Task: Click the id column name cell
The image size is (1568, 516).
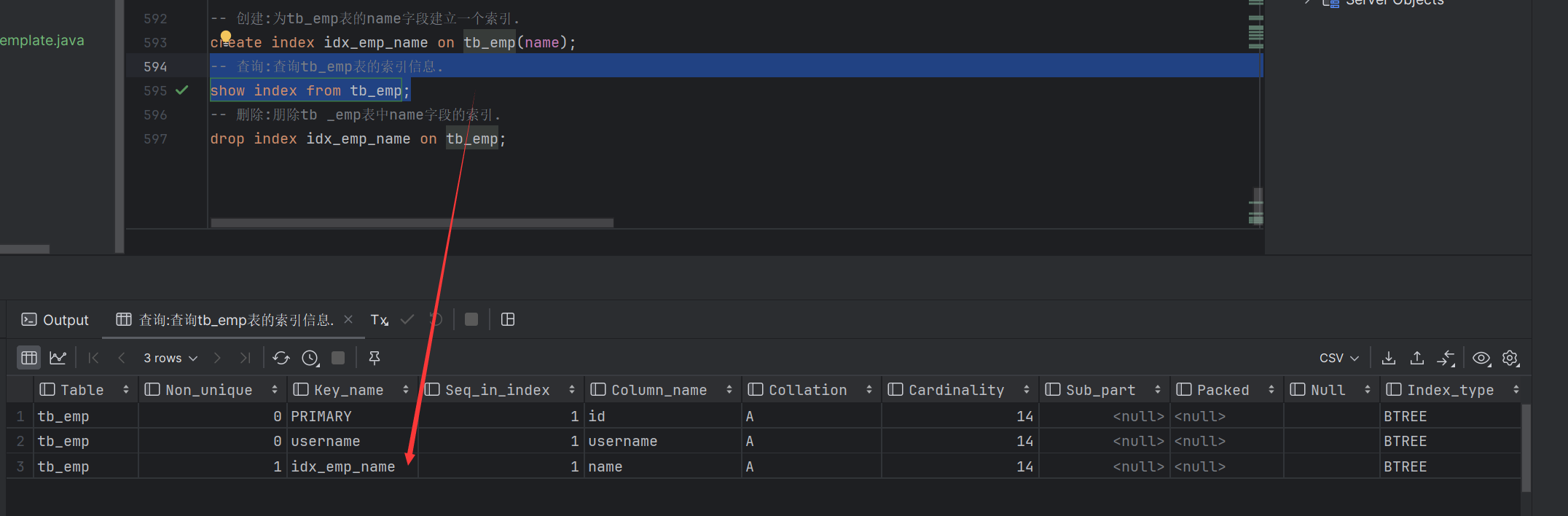Action: pos(662,416)
